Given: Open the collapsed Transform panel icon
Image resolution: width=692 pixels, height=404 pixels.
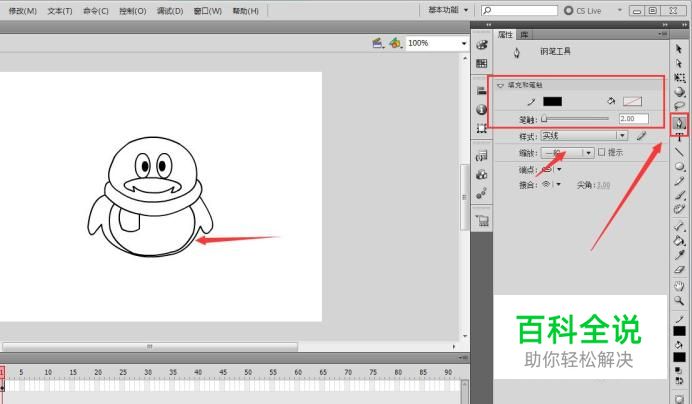Looking at the screenshot, I should (482, 128).
